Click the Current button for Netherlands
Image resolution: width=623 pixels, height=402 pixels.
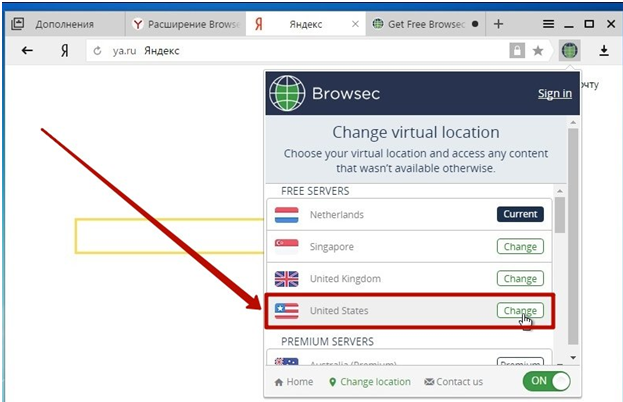tap(520, 214)
